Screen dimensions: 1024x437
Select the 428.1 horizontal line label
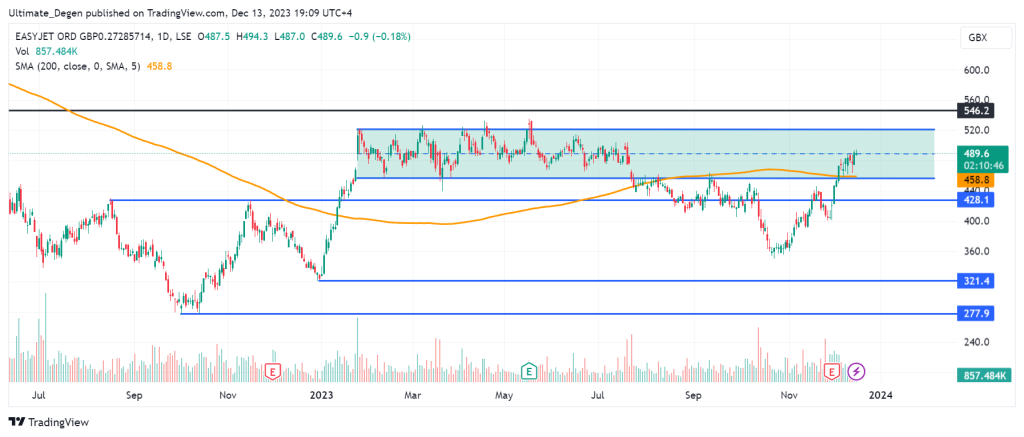coord(974,200)
